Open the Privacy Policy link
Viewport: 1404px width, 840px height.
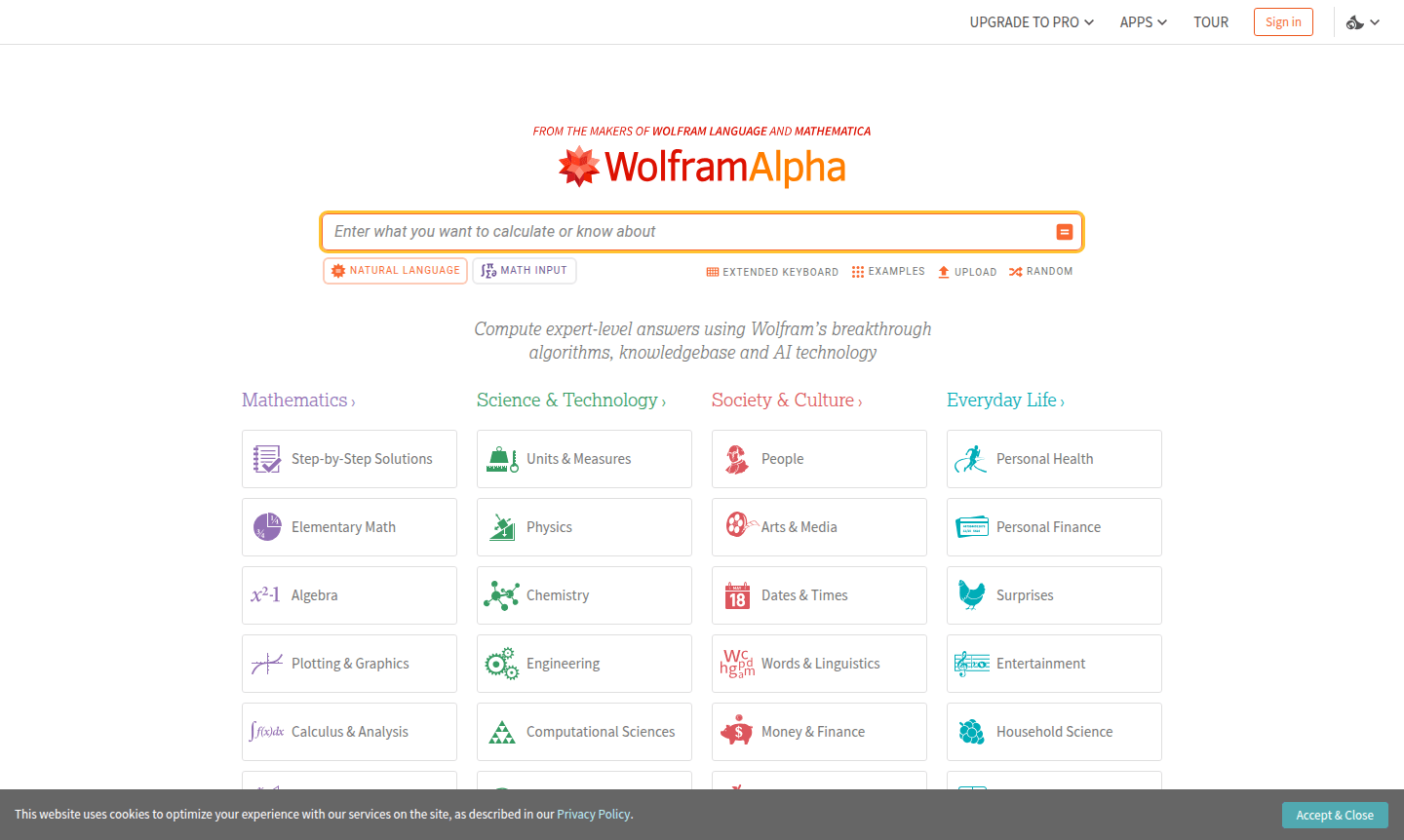point(593,814)
